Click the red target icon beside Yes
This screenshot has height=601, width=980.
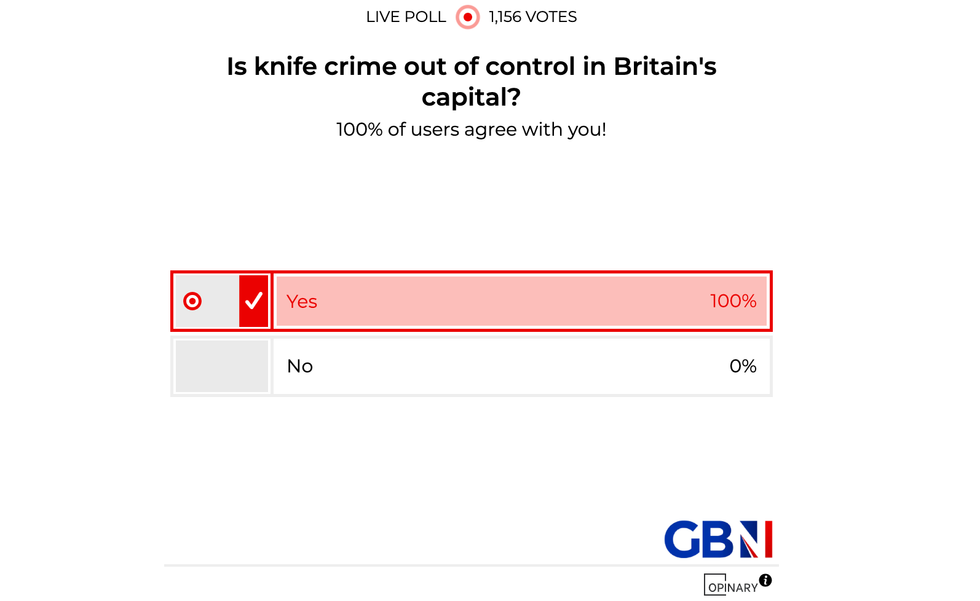193,301
